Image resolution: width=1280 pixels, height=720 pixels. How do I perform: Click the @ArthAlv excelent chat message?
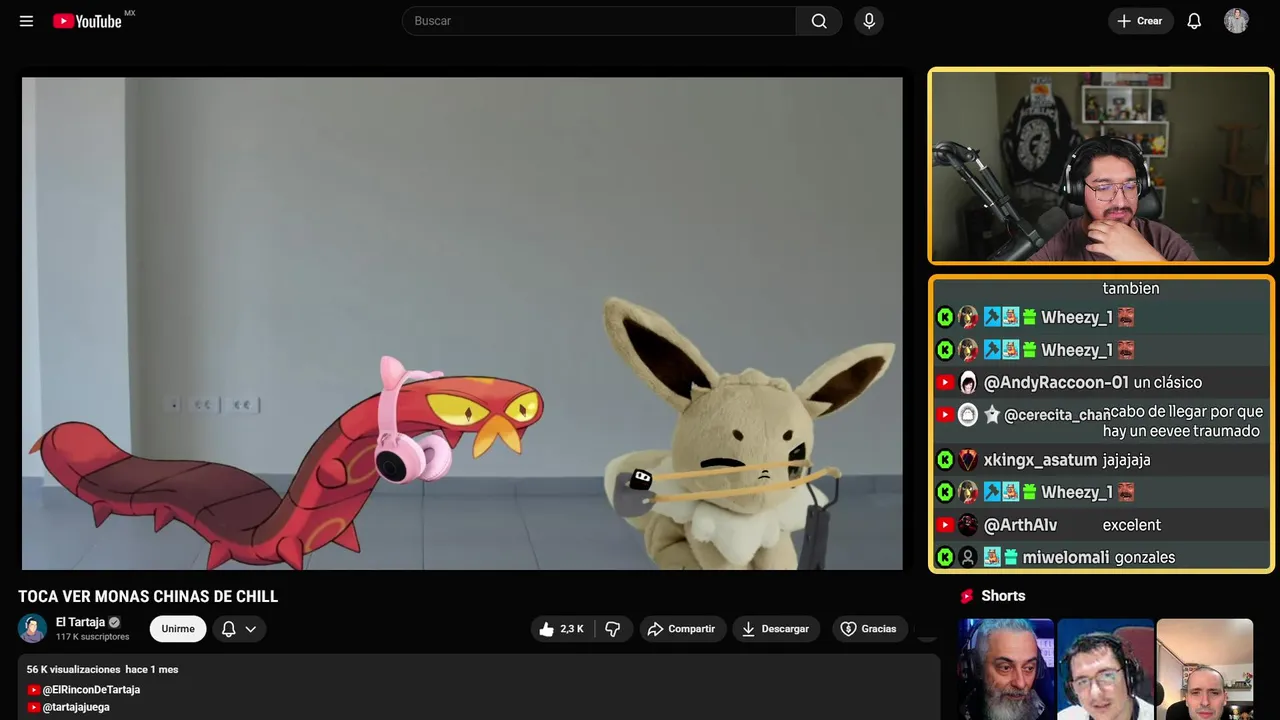[1102, 525]
